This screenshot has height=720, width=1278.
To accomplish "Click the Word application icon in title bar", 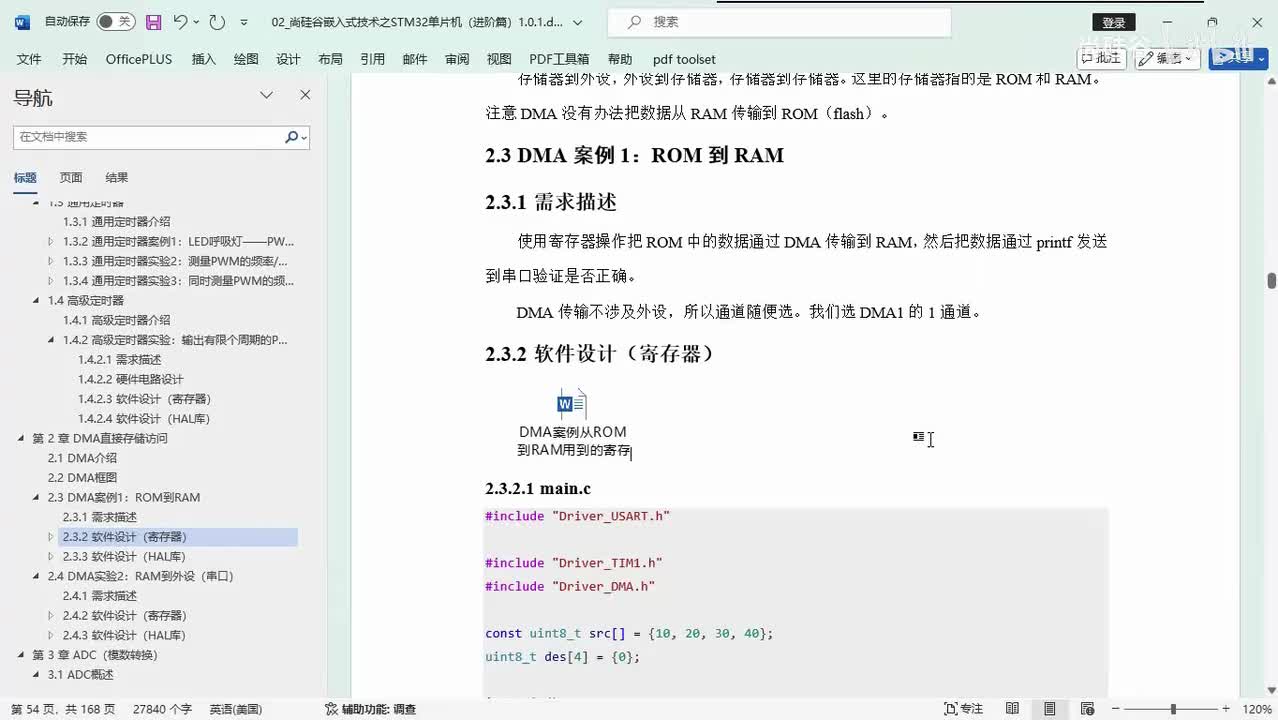I will (22, 22).
